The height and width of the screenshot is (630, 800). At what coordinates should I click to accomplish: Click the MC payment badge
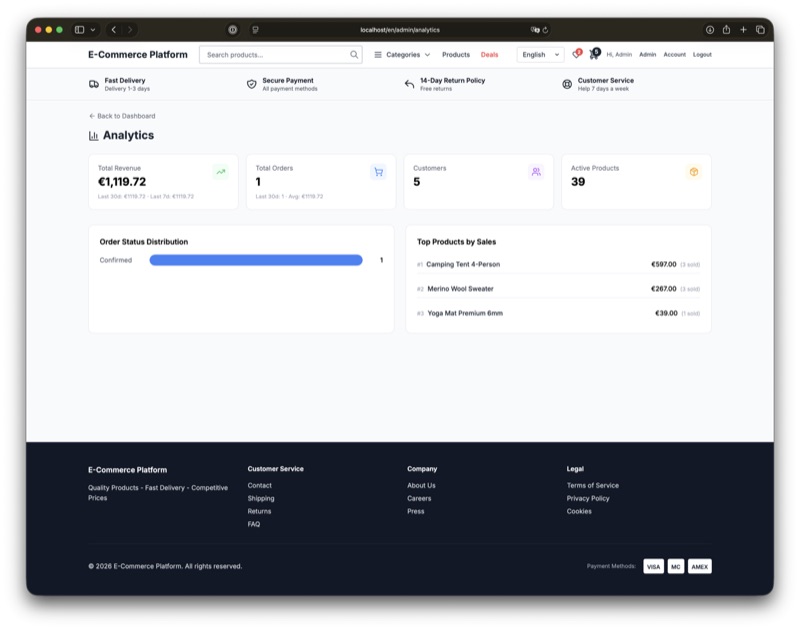676,566
